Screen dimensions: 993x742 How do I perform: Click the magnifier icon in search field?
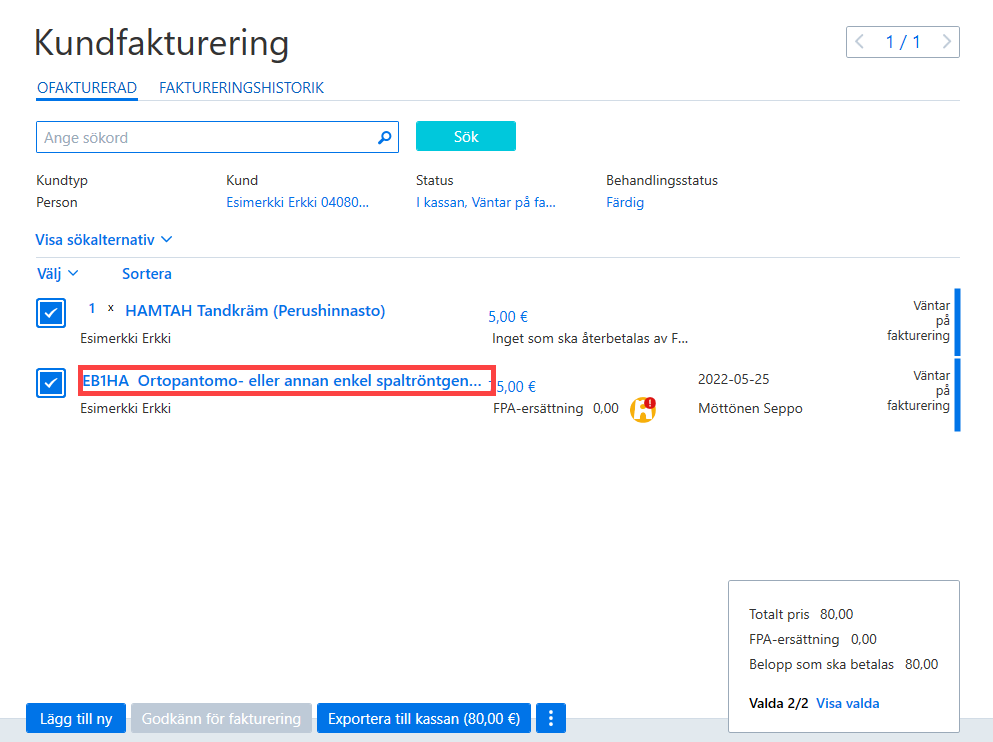click(384, 137)
